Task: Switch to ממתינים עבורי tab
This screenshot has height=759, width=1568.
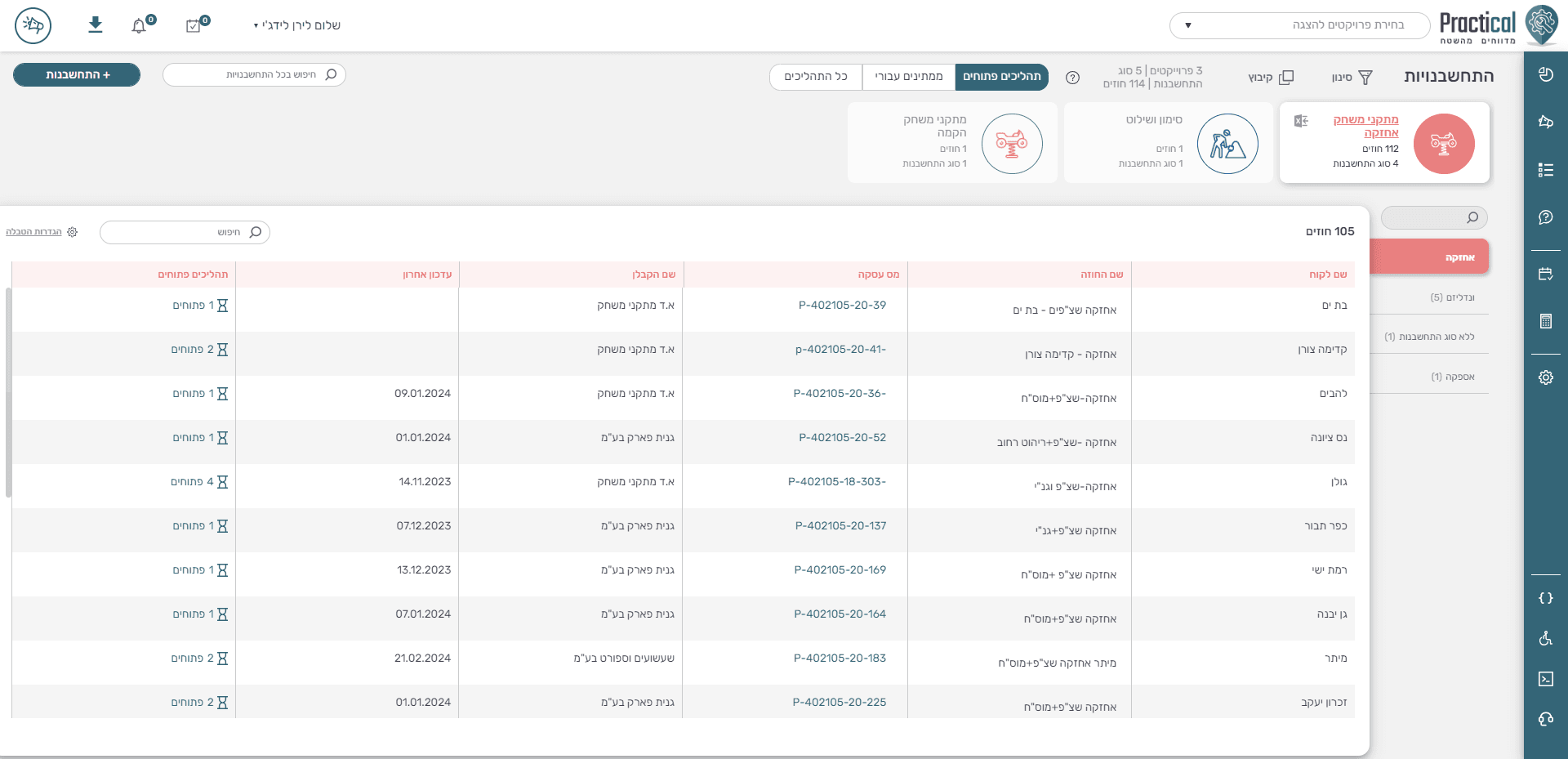Action: tap(909, 77)
